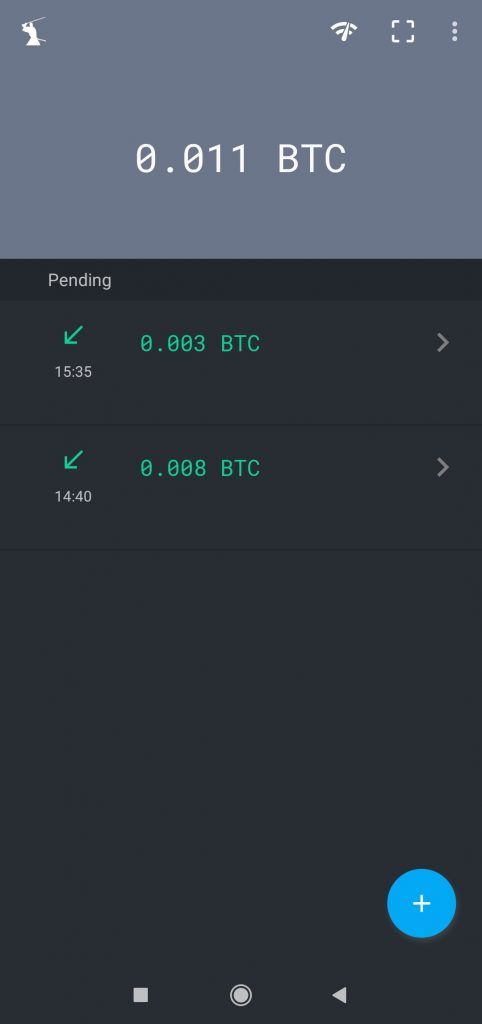Tap the BTC unit in total balance
Image resolution: width=482 pixels, height=1024 pixels.
coord(312,159)
